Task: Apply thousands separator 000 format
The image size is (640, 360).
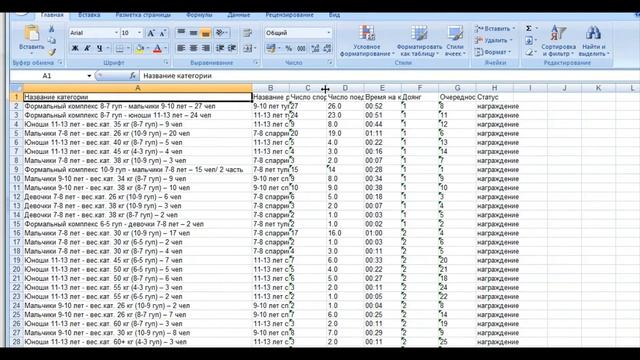Action: tap(301, 49)
